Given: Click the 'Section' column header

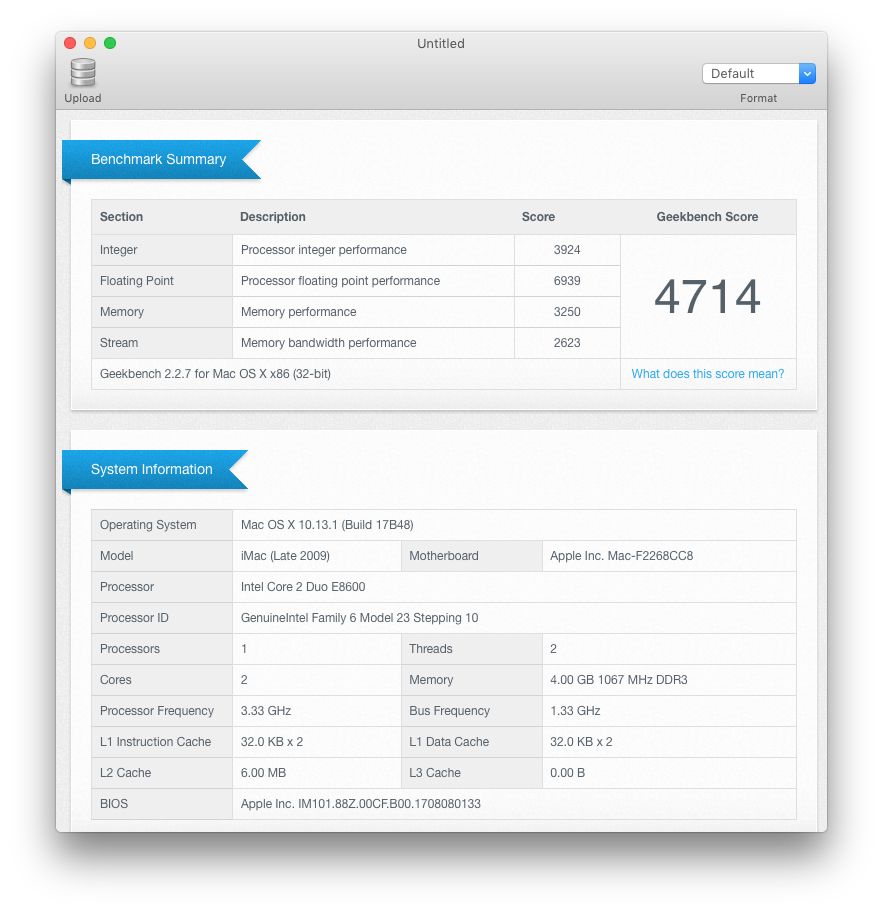Looking at the screenshot, I should click(122, 217).
